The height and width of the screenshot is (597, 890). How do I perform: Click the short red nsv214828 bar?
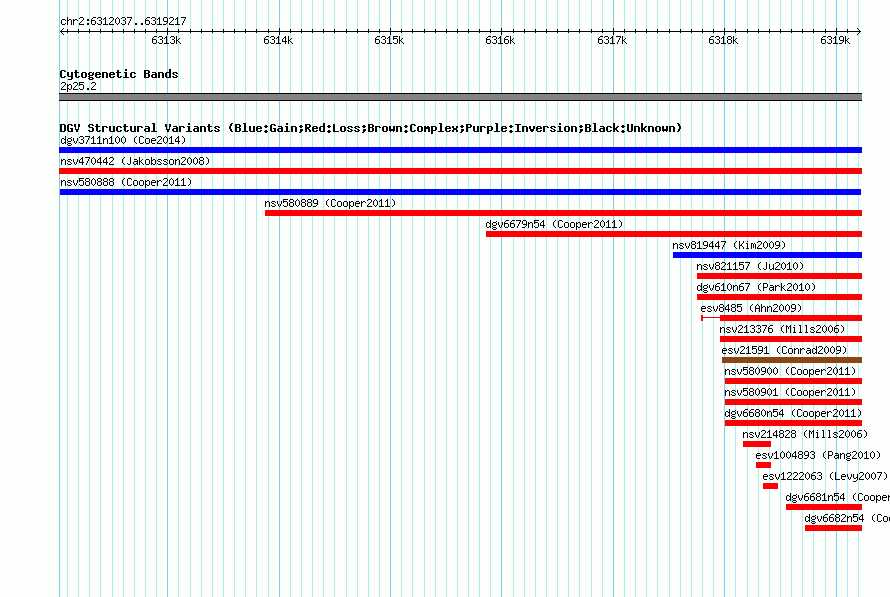click(x=757, y=444)
